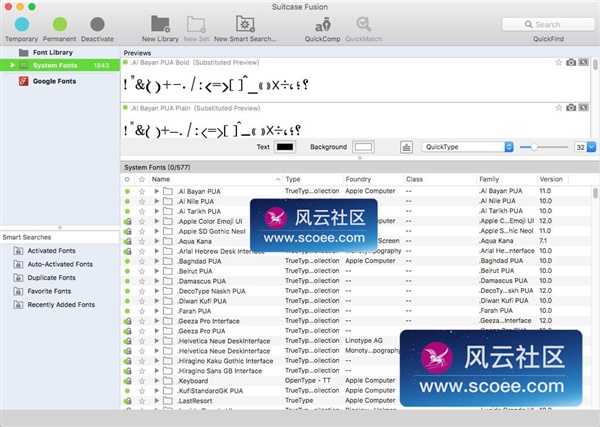Image resolution: width=600 pixels, height=427 pixels.
Task: Click float icon on Al Bayan PUA Plain preview
Action: click(x=584, y=108)
